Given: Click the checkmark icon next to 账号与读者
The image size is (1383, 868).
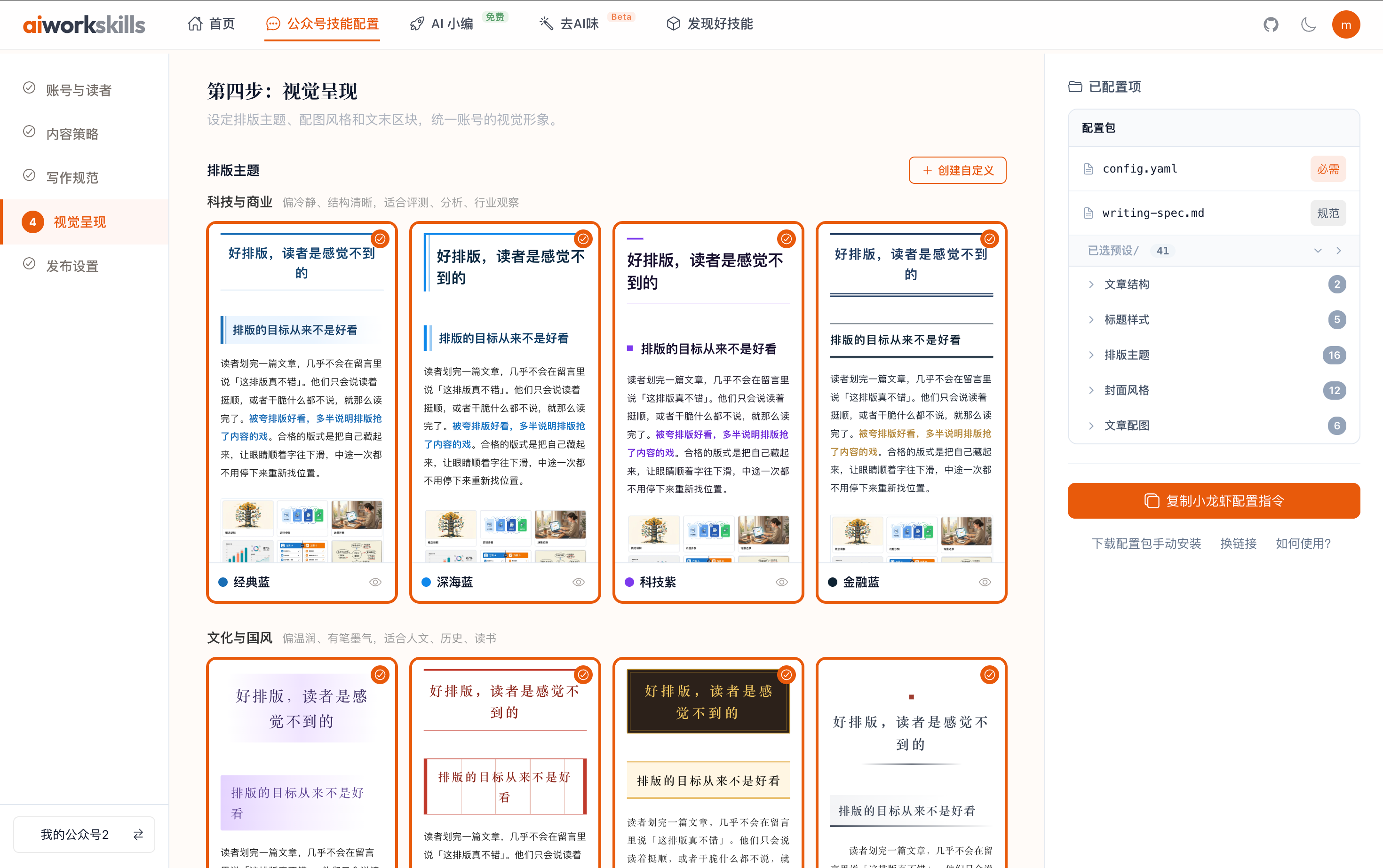Looking at the screenshot, I should click(x=29, y=88).
